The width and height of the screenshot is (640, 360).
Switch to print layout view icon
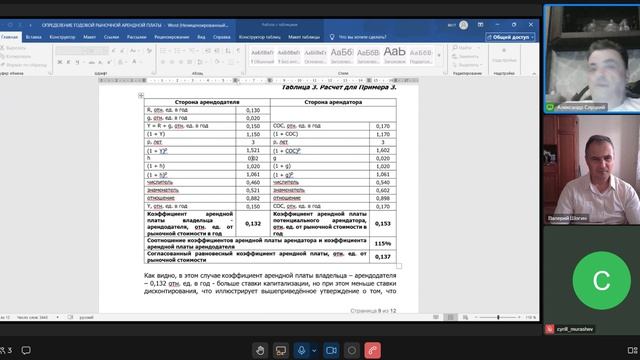450,317
